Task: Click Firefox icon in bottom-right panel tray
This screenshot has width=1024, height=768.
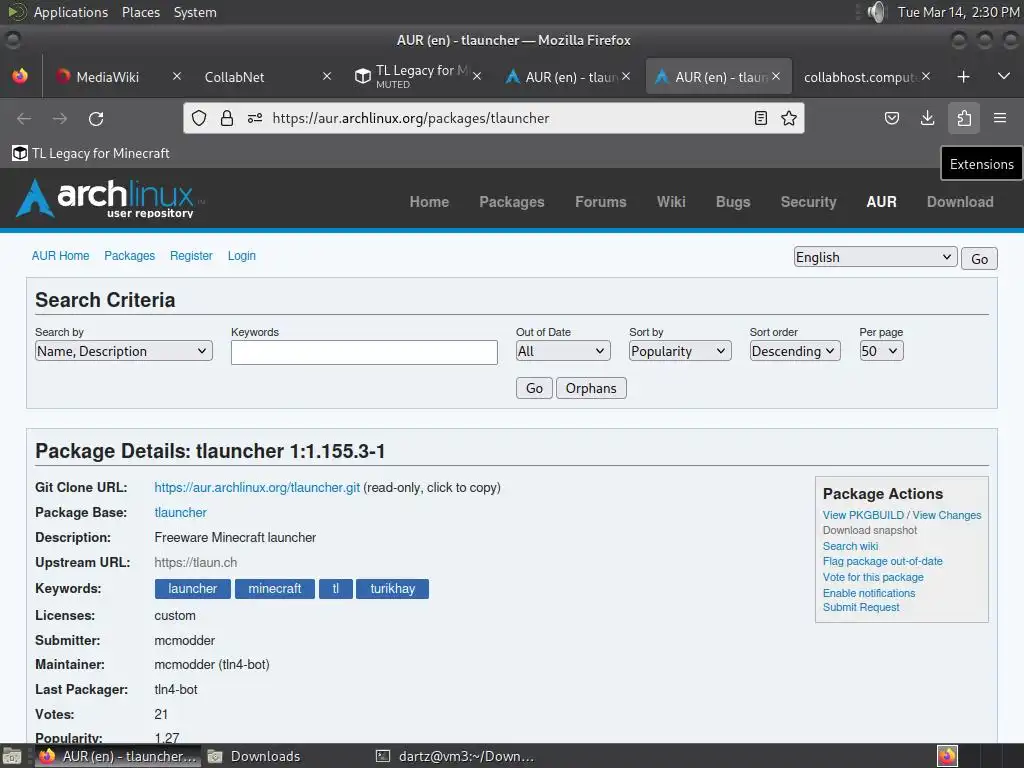Action: pyautogui.click(x=947, y=756)
